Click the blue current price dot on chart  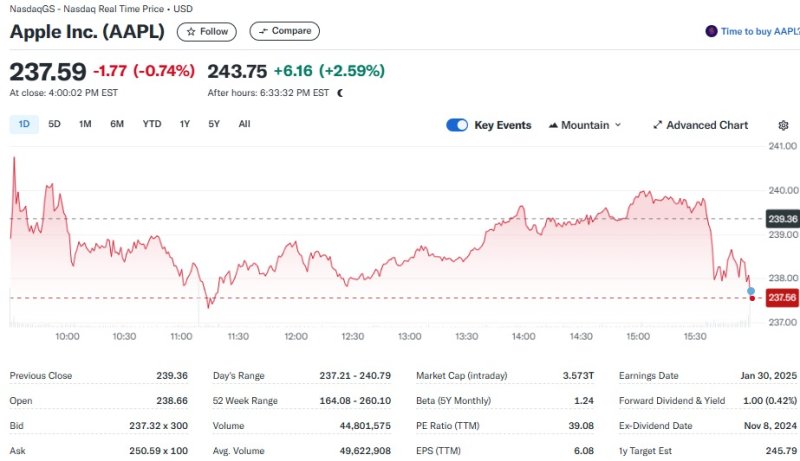(x=751, y=290)
